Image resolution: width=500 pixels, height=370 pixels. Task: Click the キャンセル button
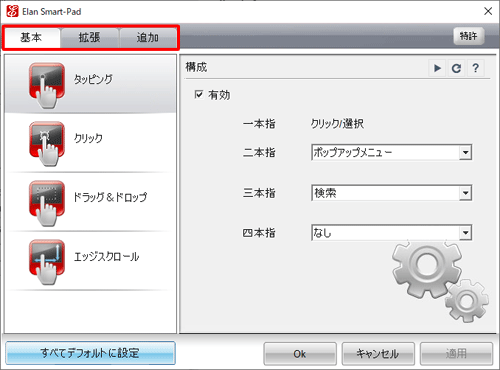(378, 354)
